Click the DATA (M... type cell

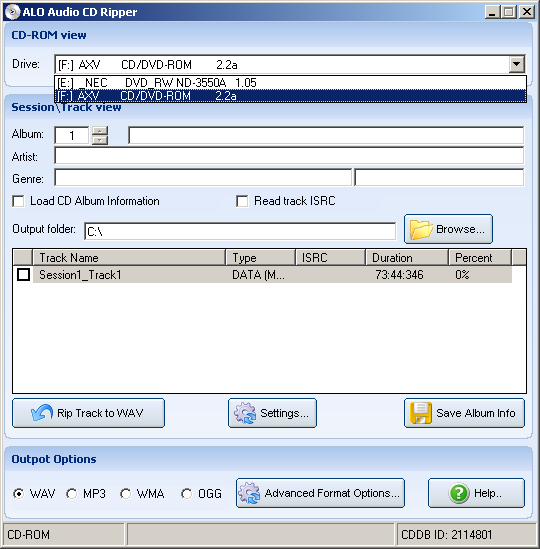coord(258,275)
